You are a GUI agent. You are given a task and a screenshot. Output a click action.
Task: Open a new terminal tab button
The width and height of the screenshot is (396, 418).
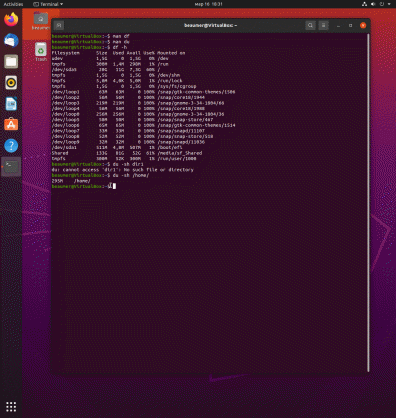click(59, 25)
